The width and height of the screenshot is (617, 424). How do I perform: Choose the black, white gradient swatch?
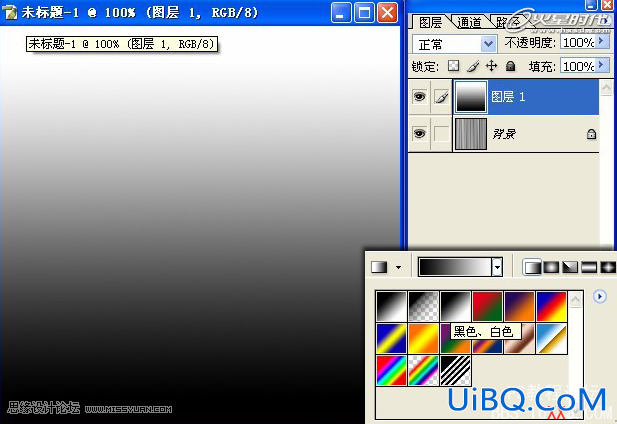(455, 307)
